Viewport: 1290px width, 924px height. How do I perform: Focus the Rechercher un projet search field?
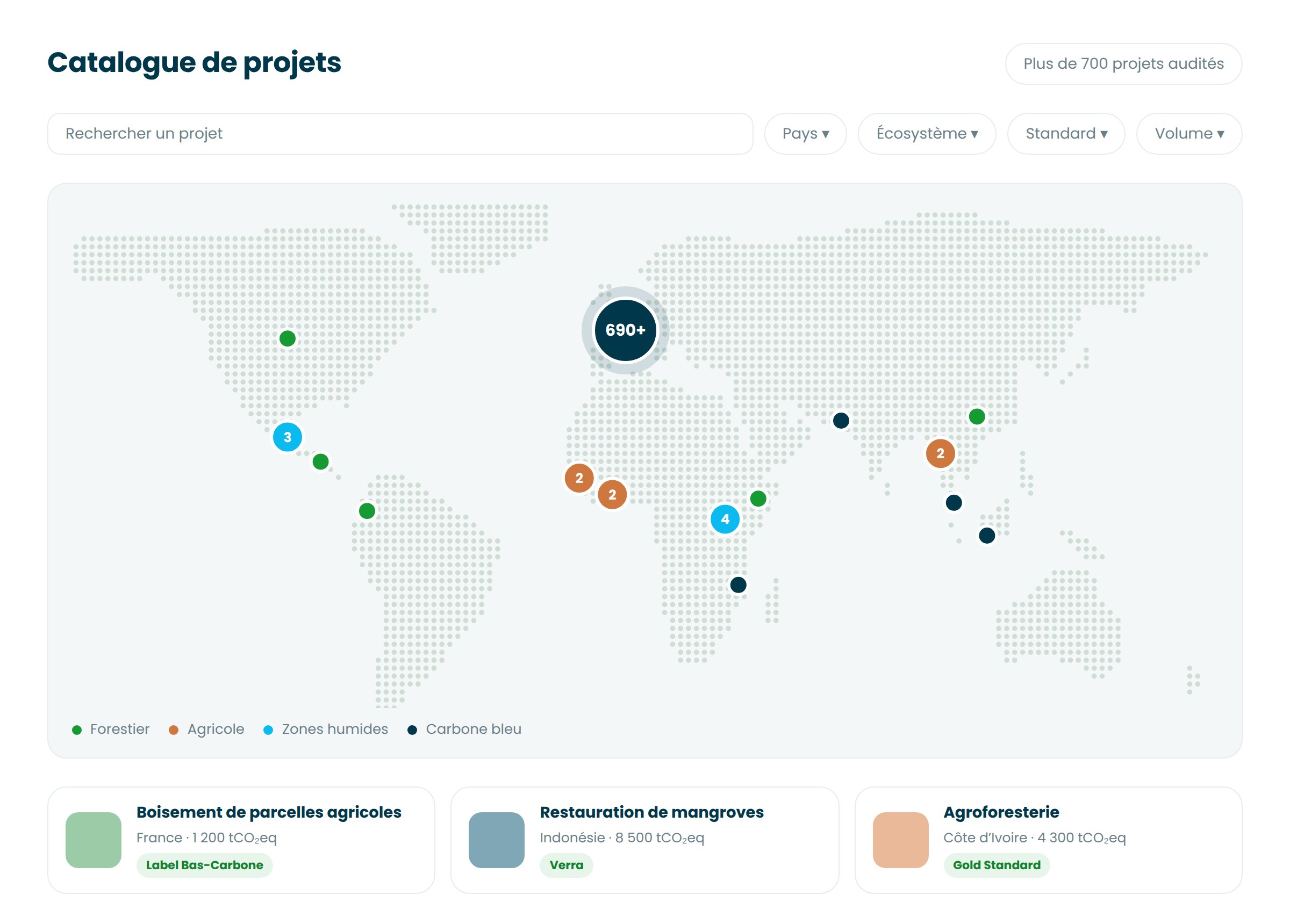400,134
